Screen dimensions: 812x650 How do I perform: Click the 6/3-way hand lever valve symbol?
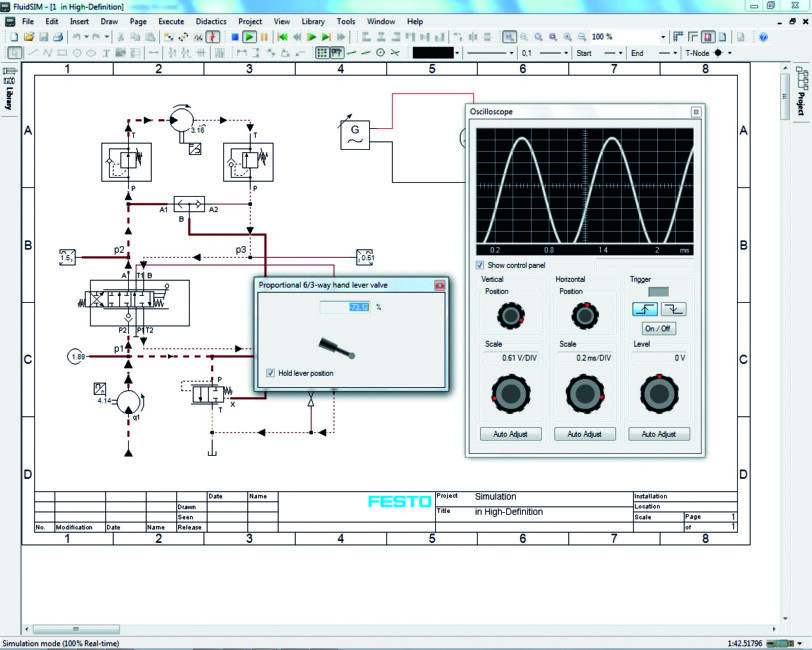pos(140,303)
